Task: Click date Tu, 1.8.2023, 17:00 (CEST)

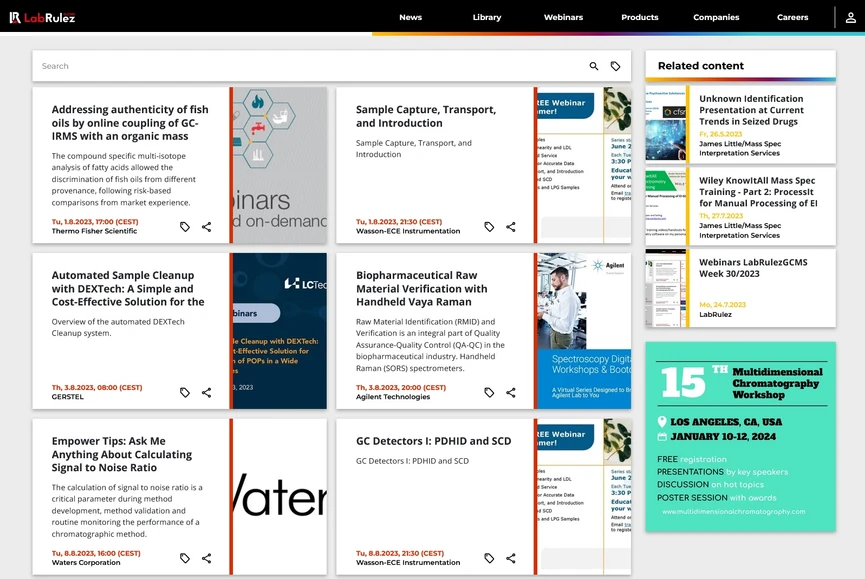Action: [95, 222]
